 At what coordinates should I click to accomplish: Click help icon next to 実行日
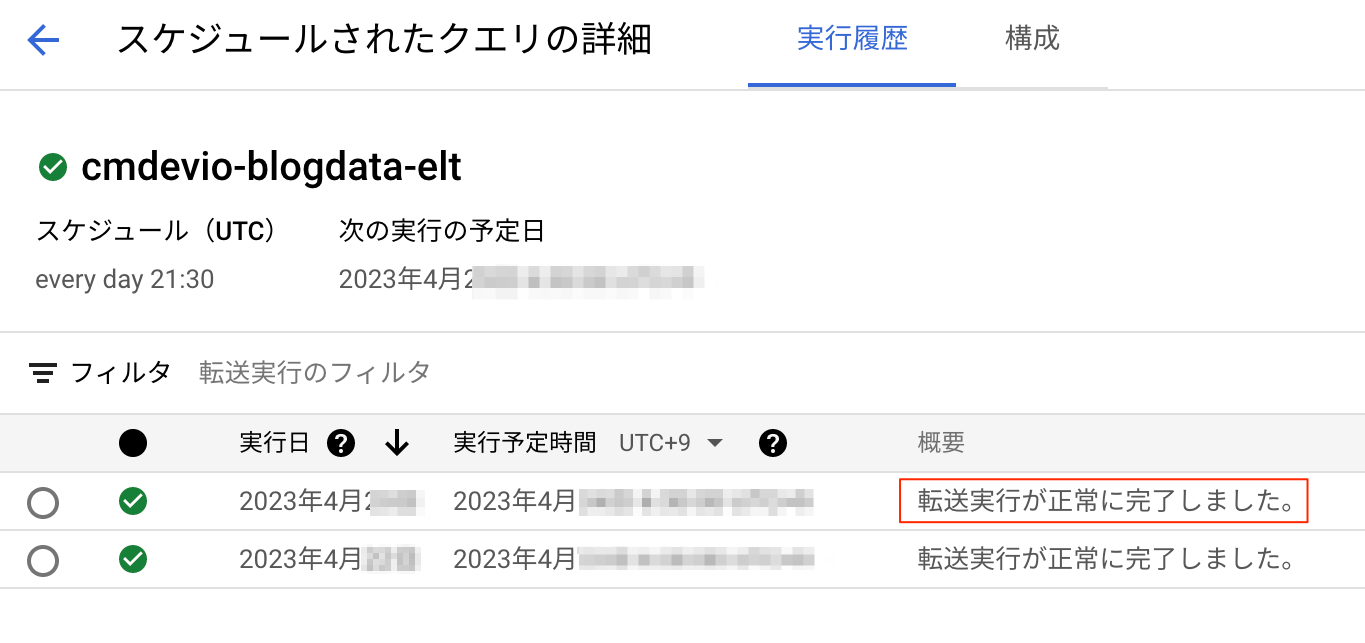pos(341,442)
